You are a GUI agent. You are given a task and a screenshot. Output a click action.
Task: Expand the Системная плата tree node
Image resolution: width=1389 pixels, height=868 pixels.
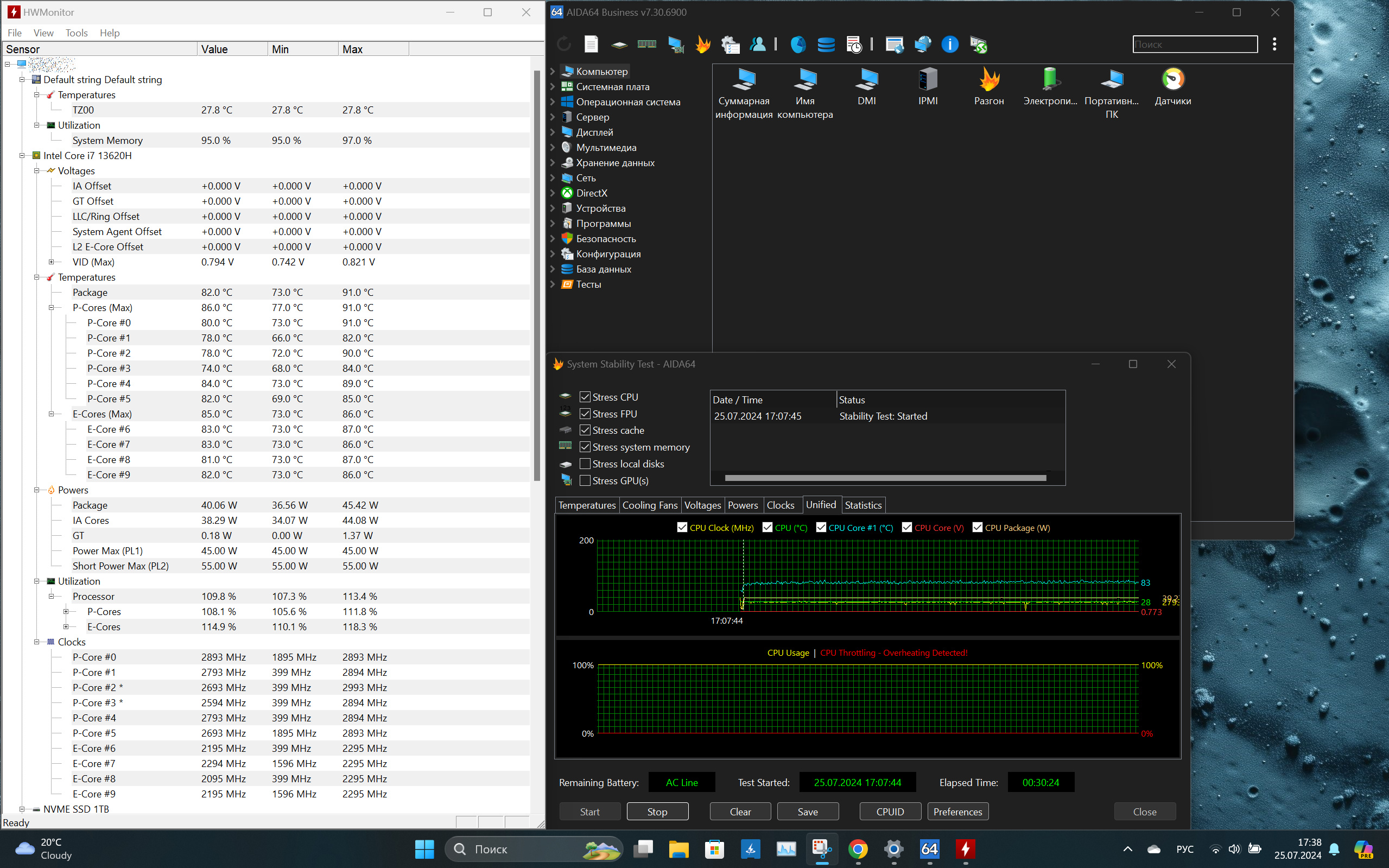553,87
